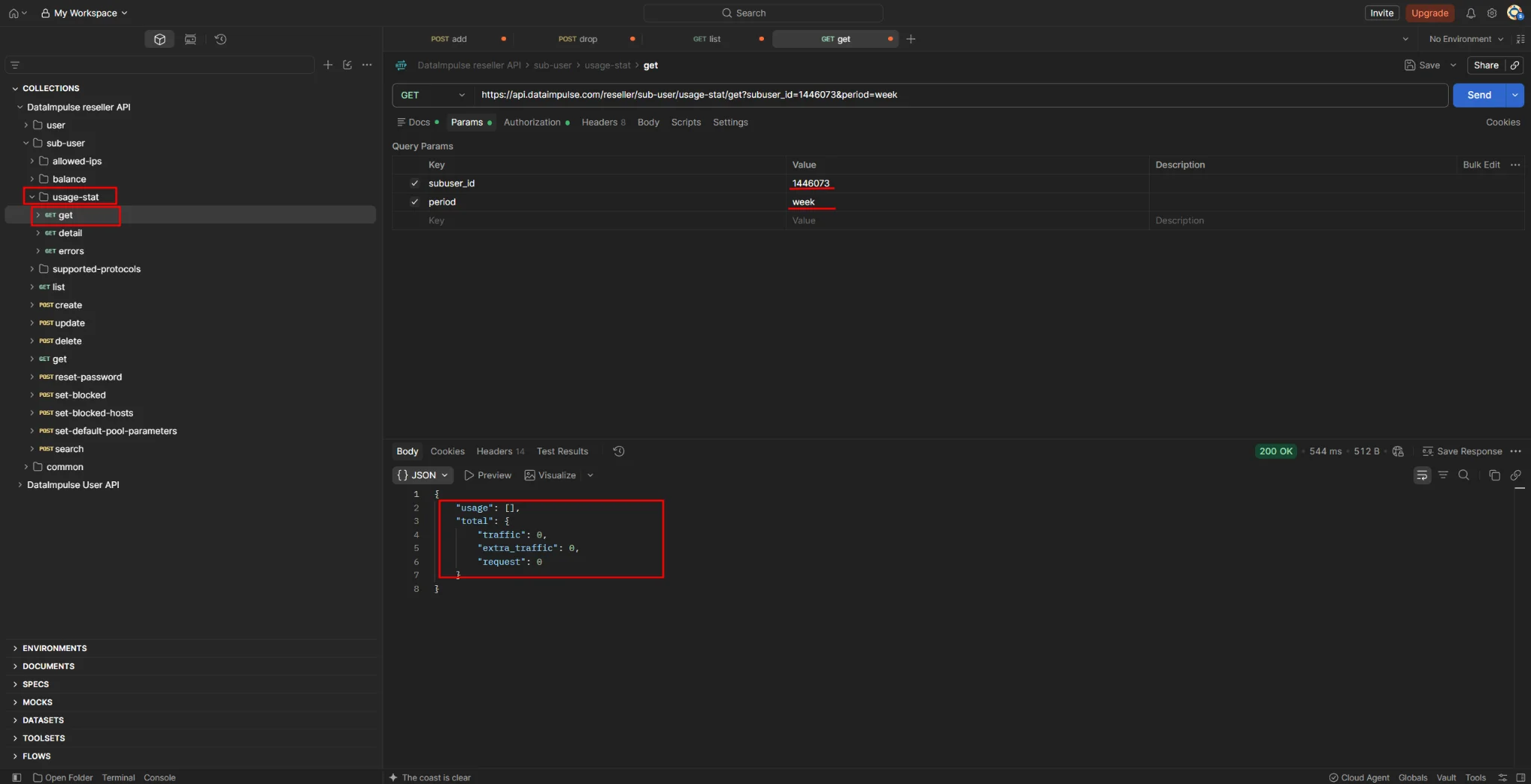Open the Collections view icon in sidebar
Image resolution: width=1531 pixels, height=784 pixels.
pyautogui.click(x=159, y=39)
